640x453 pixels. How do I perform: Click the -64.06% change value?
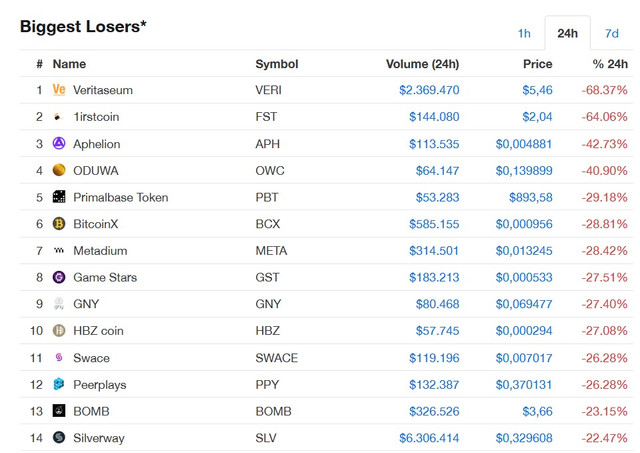604,117
